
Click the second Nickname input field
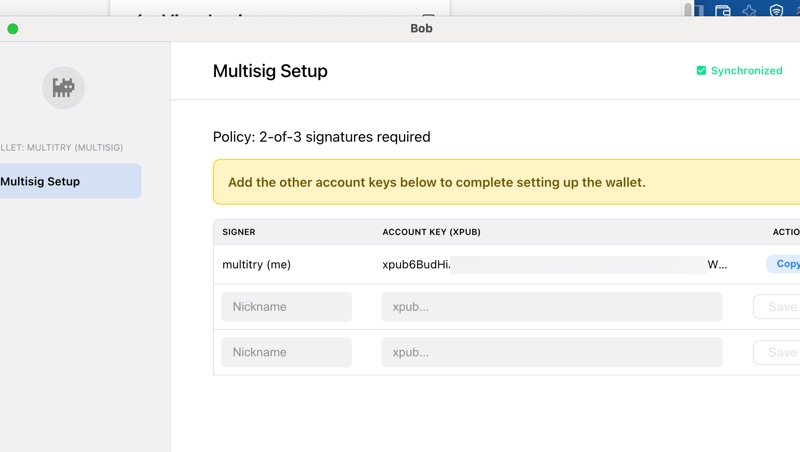click(286, 352)
